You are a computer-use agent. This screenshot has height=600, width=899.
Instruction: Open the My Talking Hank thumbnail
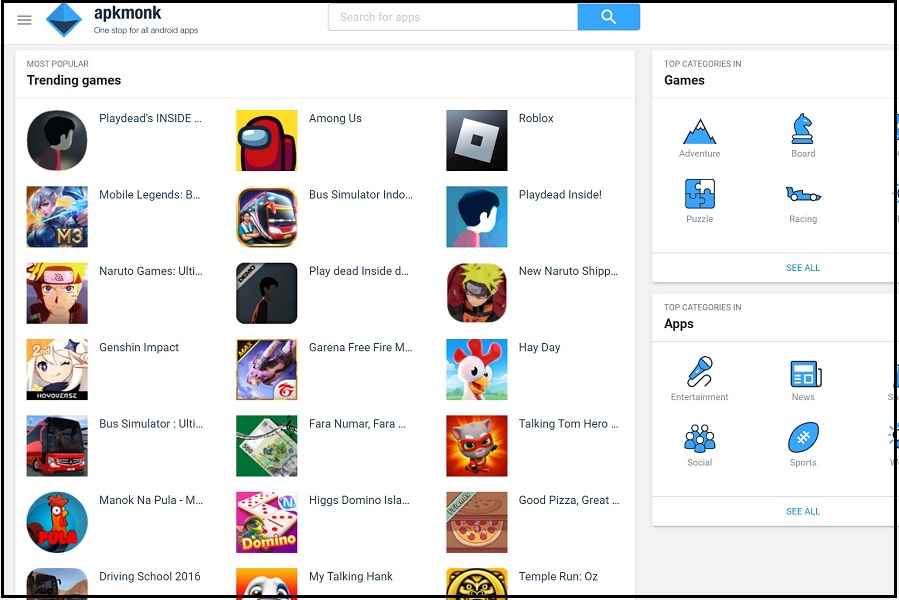coord(267,582)
